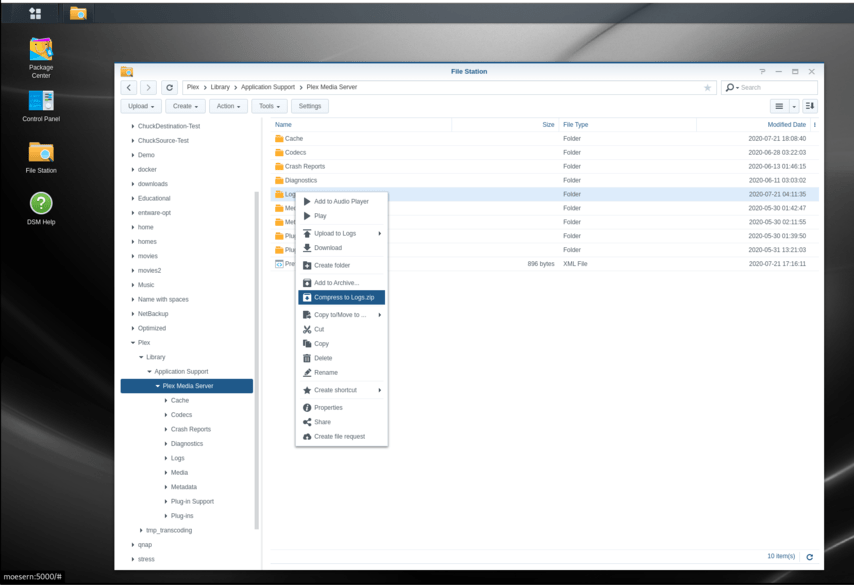Open Package Center desktop icon
Viewport: 854px width, 585px height.
[41, 58]
